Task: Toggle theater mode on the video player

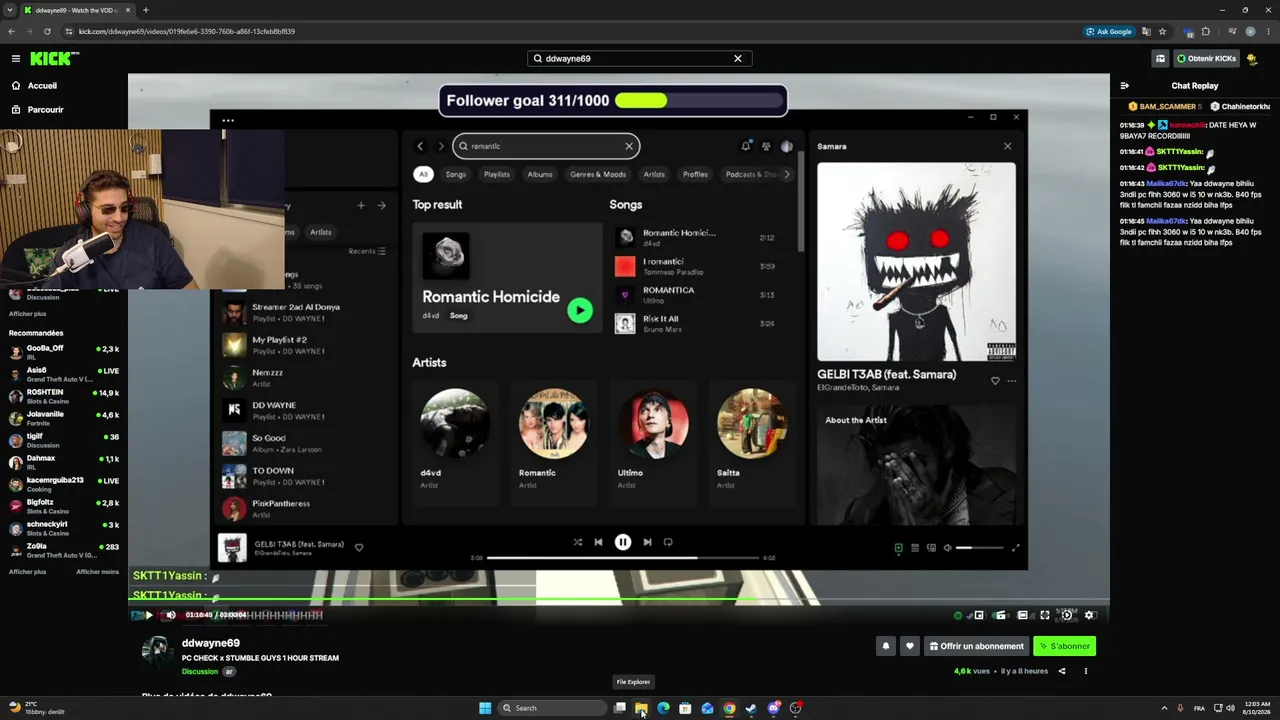Action: point(1022,615)
